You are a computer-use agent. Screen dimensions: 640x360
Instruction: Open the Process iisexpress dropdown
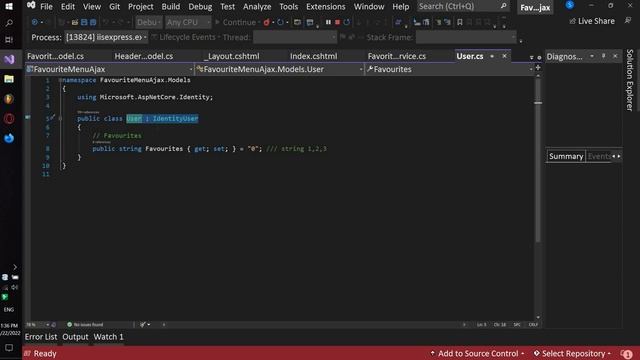point(106,37)
